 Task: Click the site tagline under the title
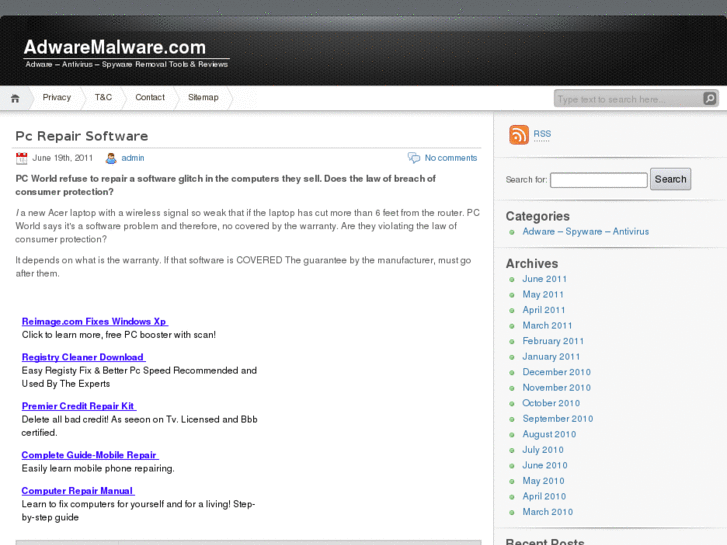[x=127, y=64]
